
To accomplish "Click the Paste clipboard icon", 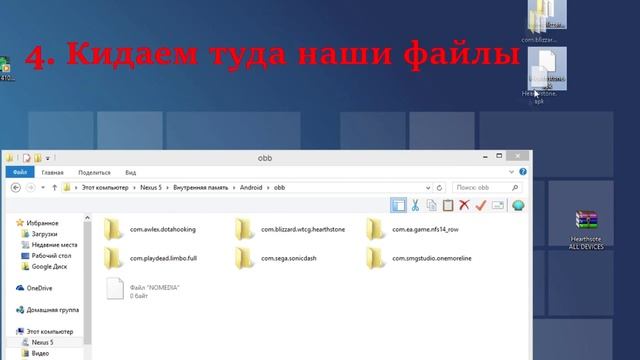I will coord(448,205).
